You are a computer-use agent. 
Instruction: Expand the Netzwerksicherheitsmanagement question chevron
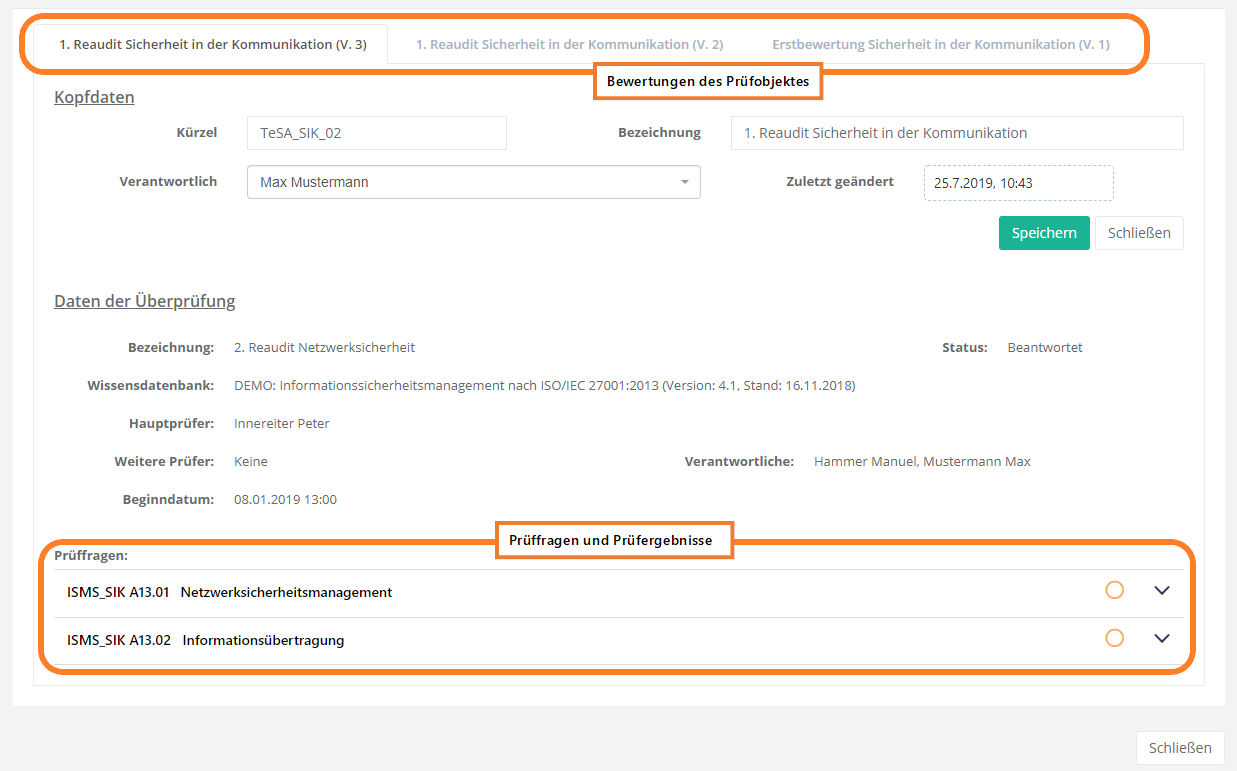click(x=1161, y=591)
